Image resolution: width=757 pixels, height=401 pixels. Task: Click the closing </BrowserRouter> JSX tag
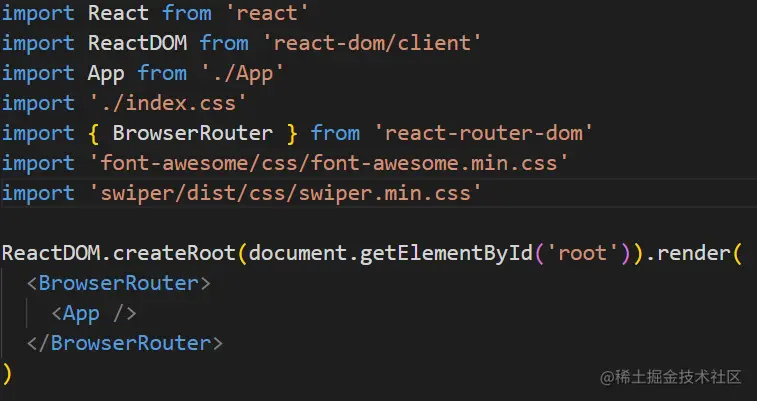coord(125,343)
